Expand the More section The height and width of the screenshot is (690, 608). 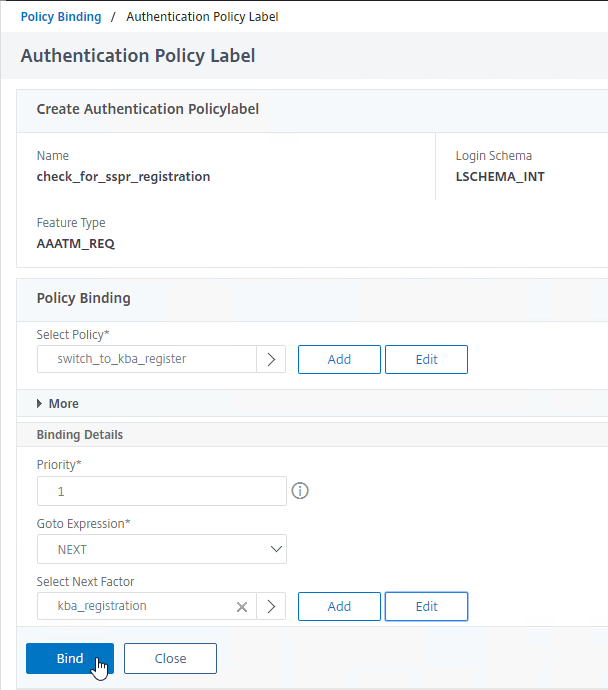click(58, 404)
